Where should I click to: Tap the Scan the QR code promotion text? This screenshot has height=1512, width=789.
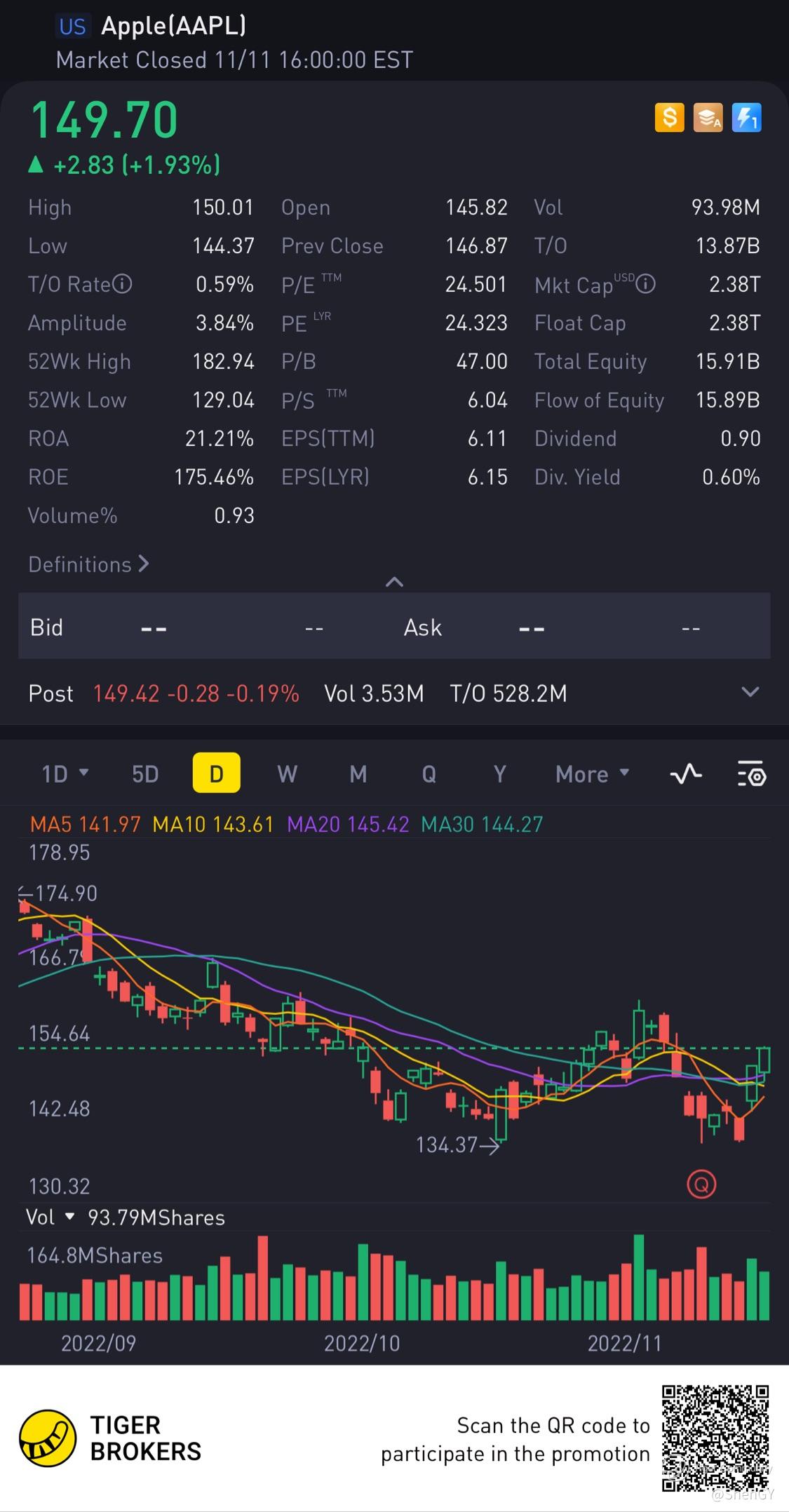[515, 1439]
